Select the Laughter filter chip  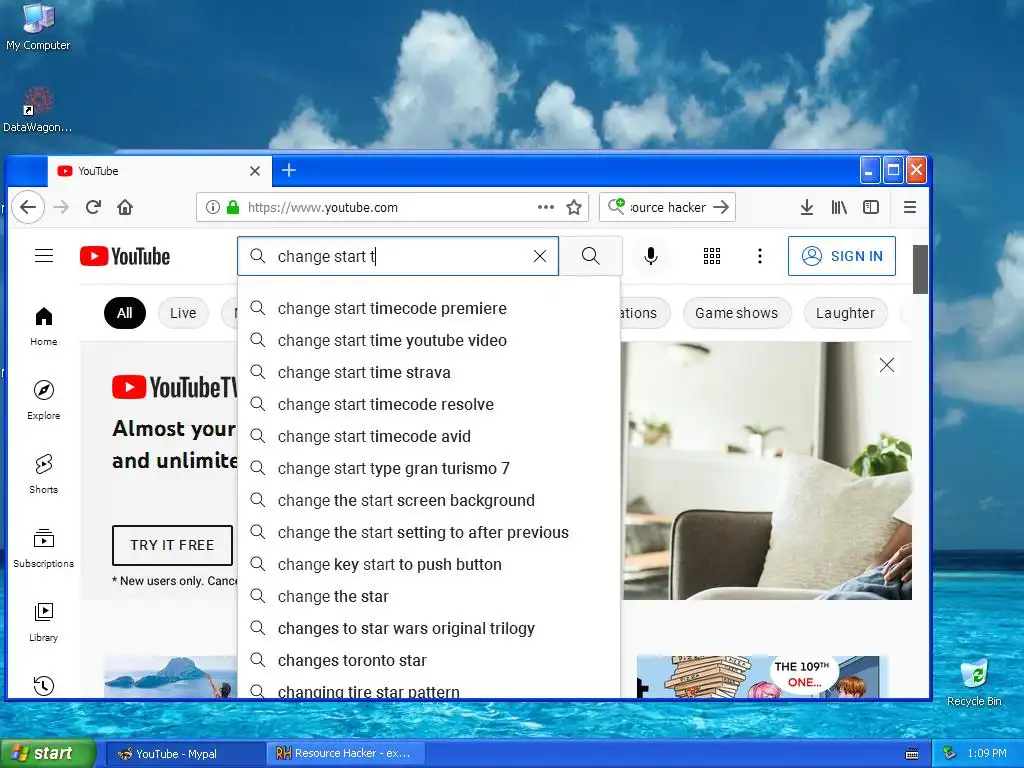pyautogui.click(x=845, y=313)
